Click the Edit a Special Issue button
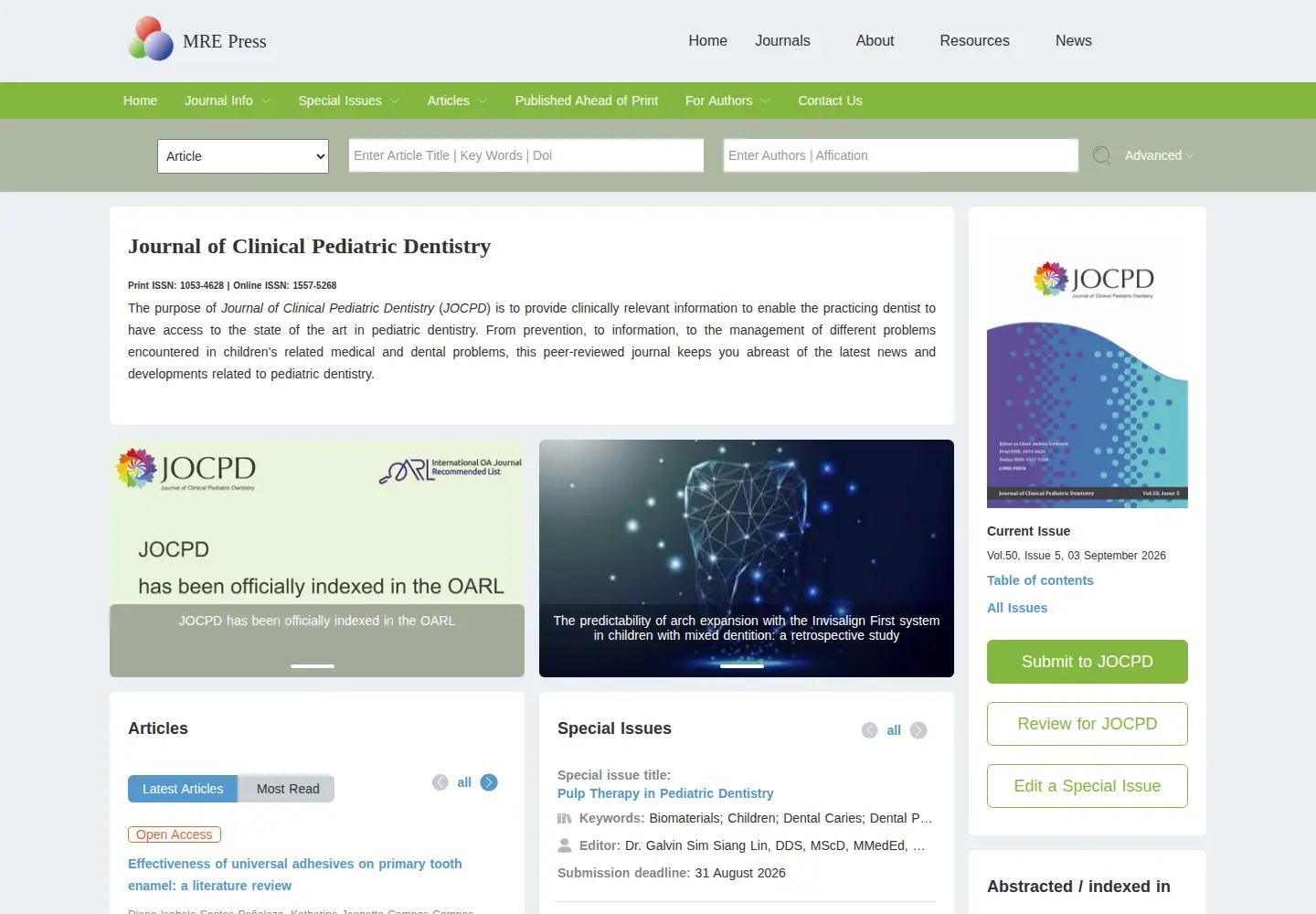This screenshot has width=1316, height=914. (x=1088, y=786)
